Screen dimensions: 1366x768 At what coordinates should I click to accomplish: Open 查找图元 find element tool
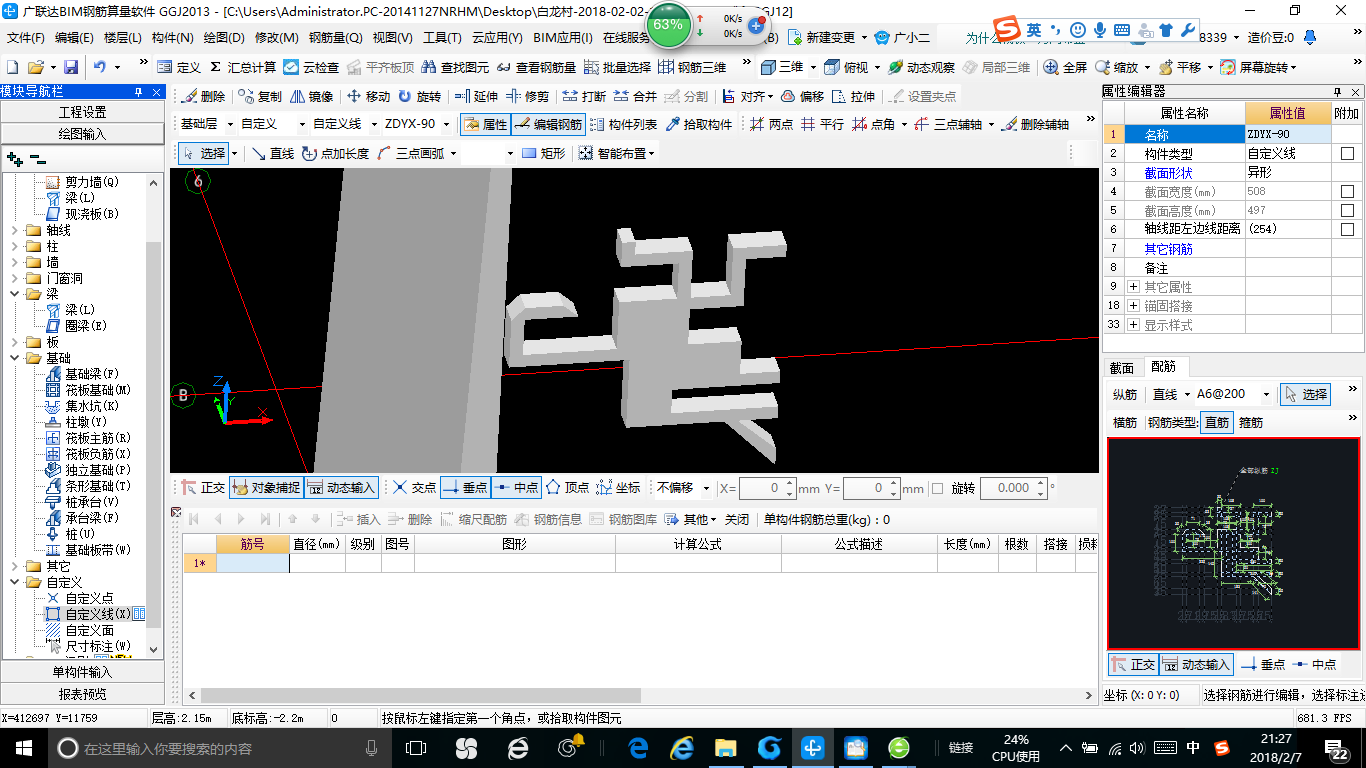click(456, 67)
